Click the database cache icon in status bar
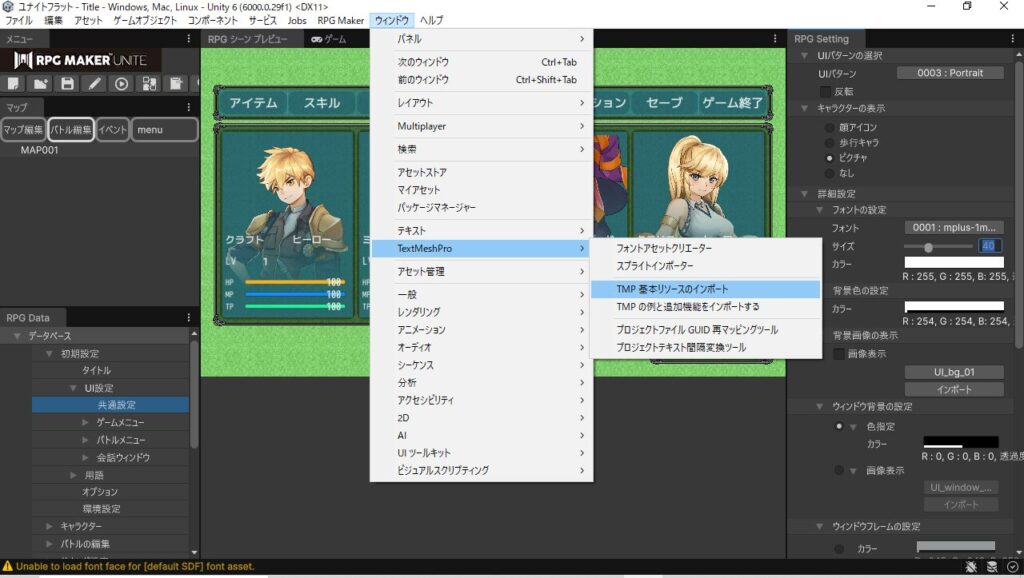The image size is (1024, 578). click(x=992, y=567)
